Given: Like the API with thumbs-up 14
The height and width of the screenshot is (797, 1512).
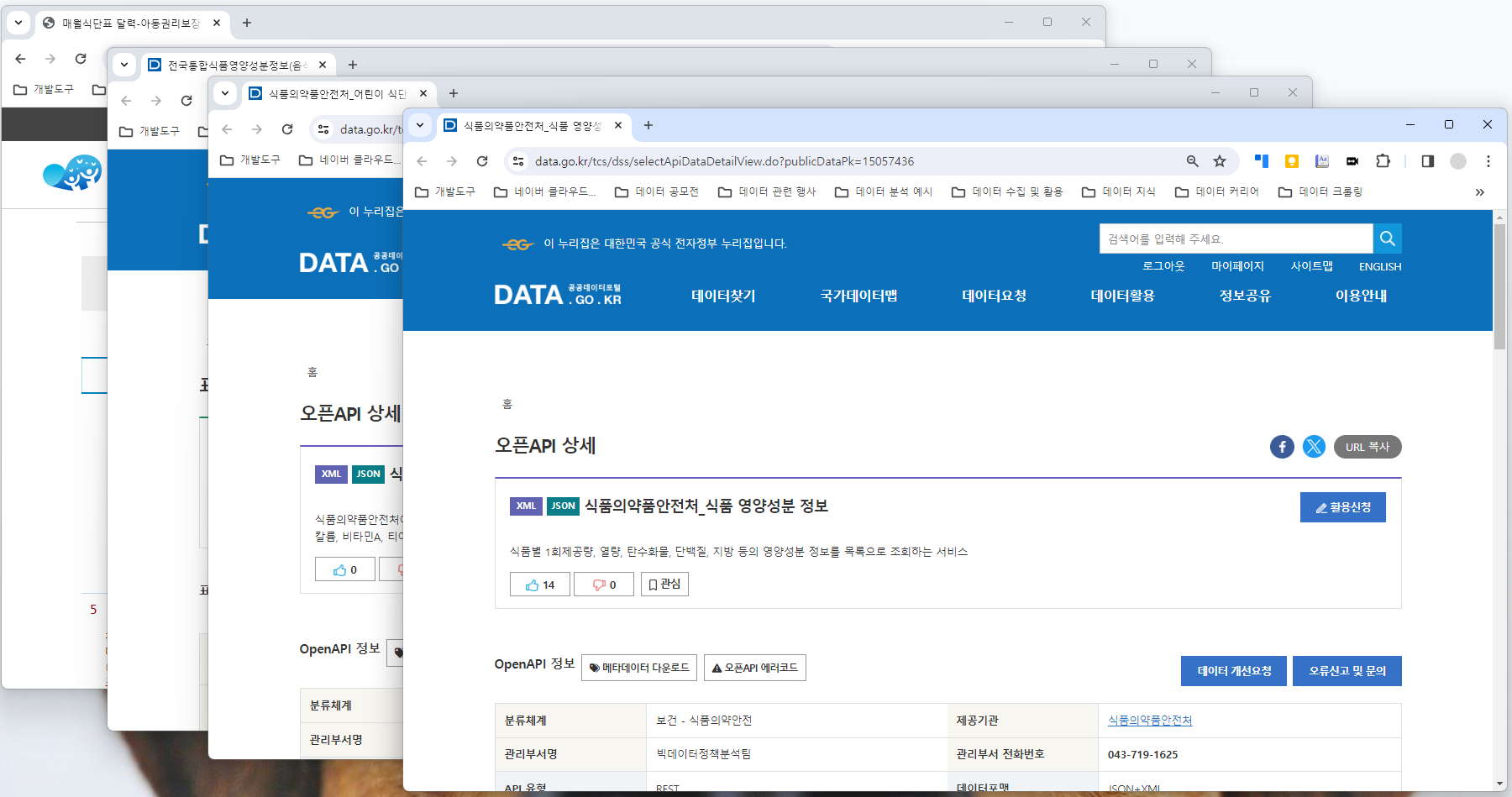Looking at the screenshot, I should pos(540,585).
